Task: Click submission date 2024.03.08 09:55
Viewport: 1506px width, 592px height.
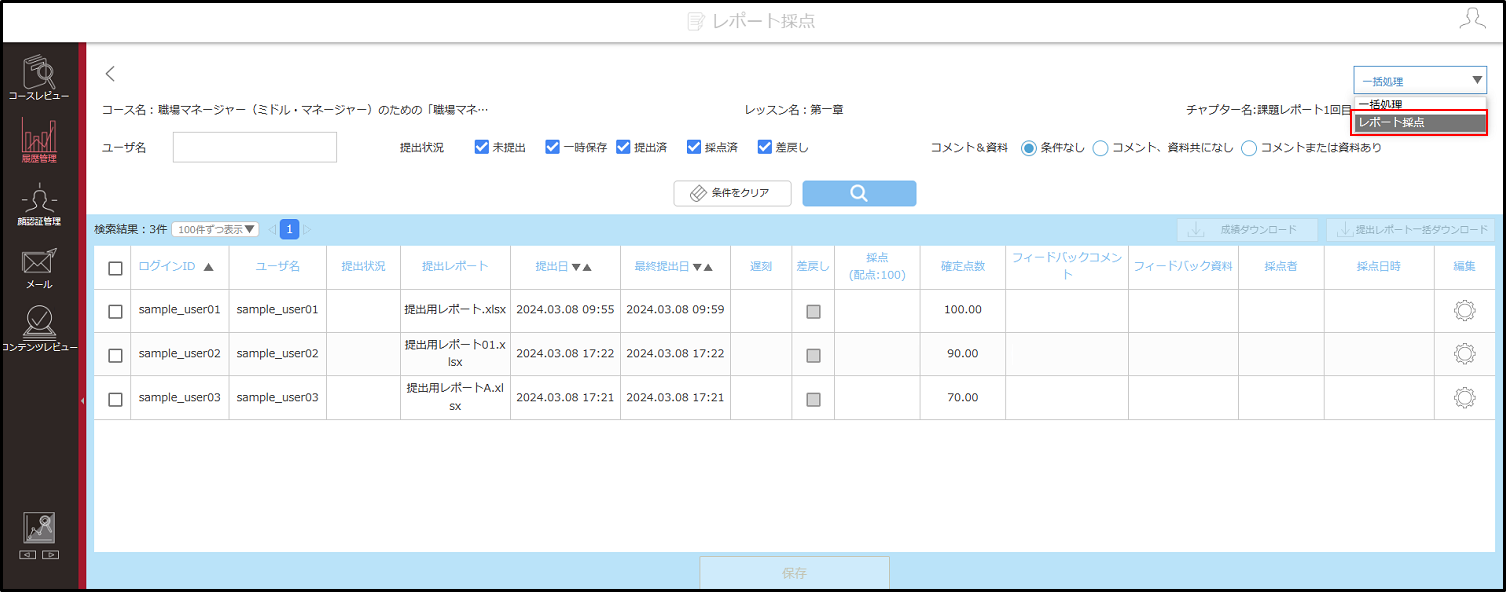Action: pos(565,310)
